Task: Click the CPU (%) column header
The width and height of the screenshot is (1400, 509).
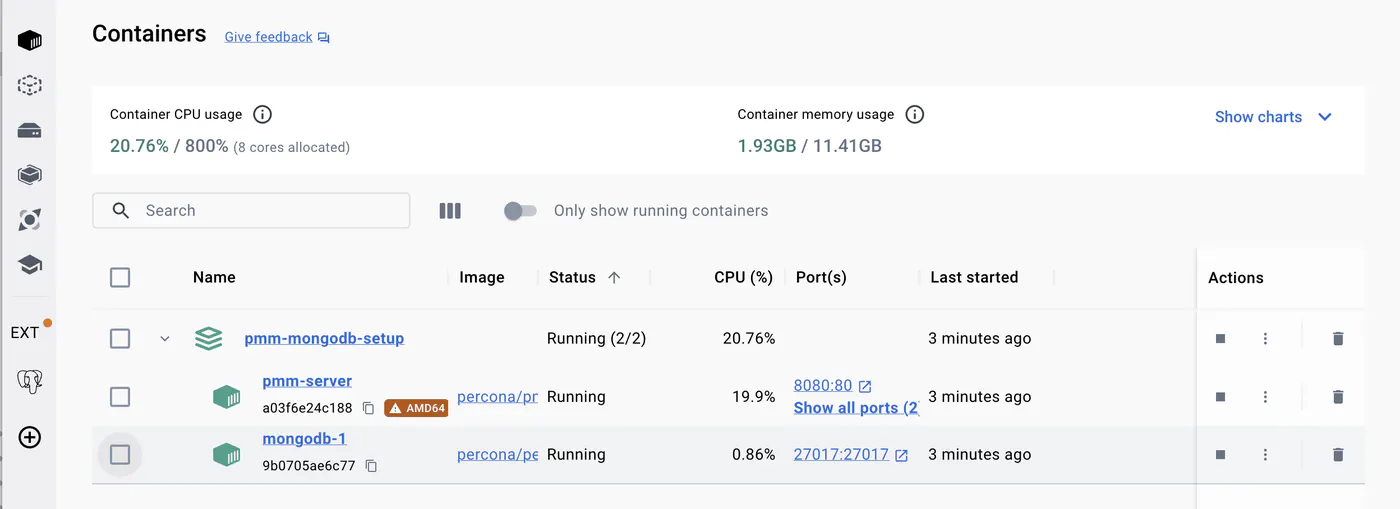Action: point(743,278)
